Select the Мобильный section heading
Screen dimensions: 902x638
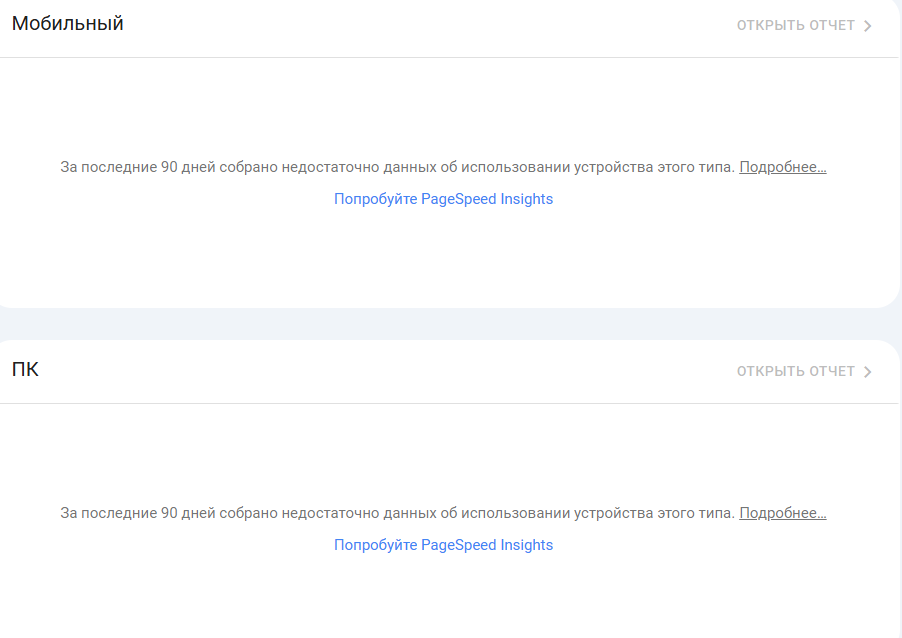click(x=67, y=24)
